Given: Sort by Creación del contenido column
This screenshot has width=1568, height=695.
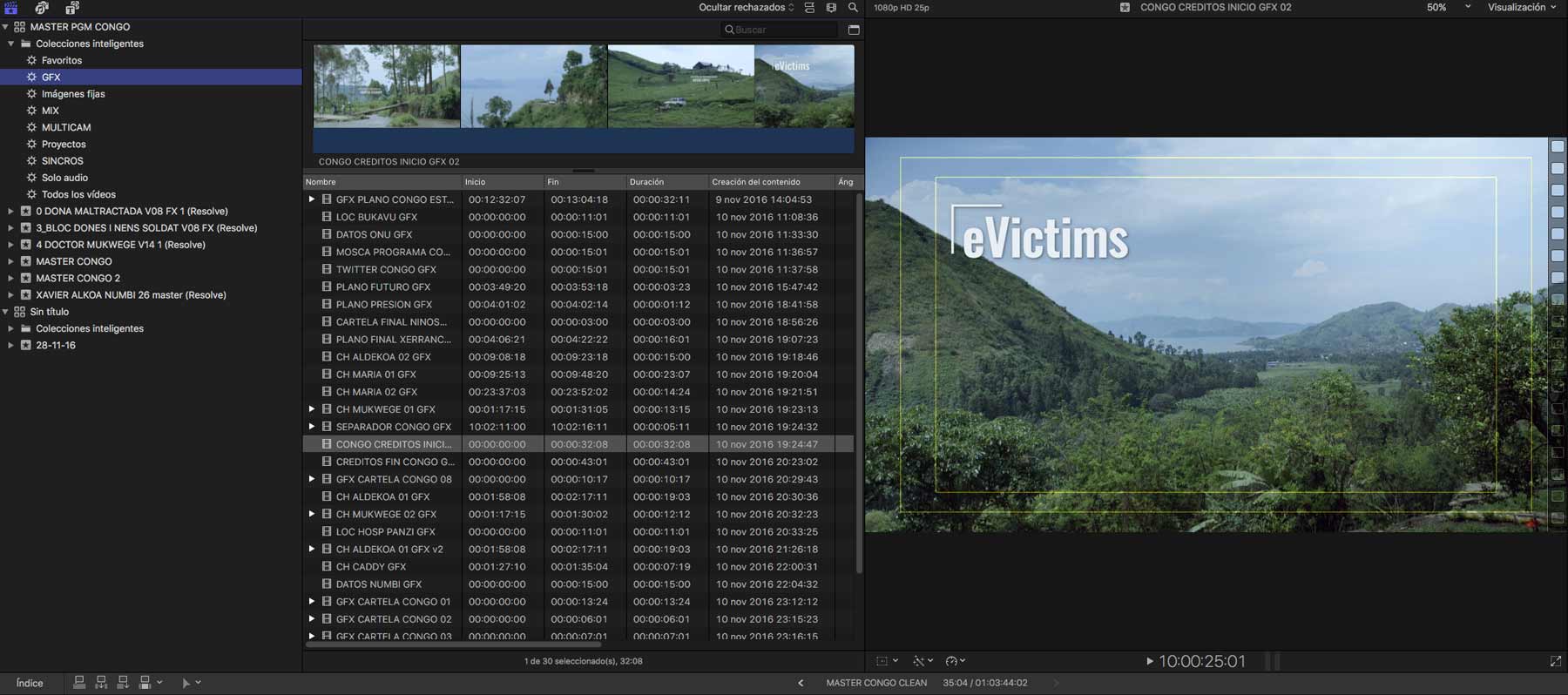Looking at the screenshot, I should [771, 182].
